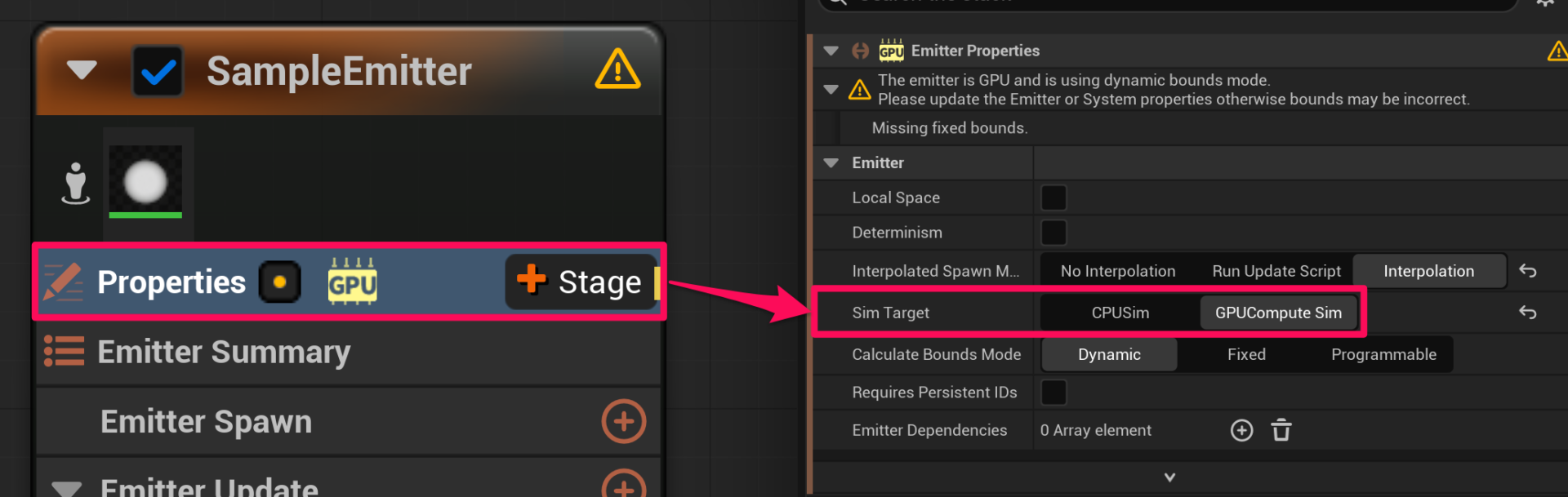Image resolution: width=1568 pixels, height=497 pixels.
Task: Enable the Determinism checkbox
Action: tap(1053, 233)
